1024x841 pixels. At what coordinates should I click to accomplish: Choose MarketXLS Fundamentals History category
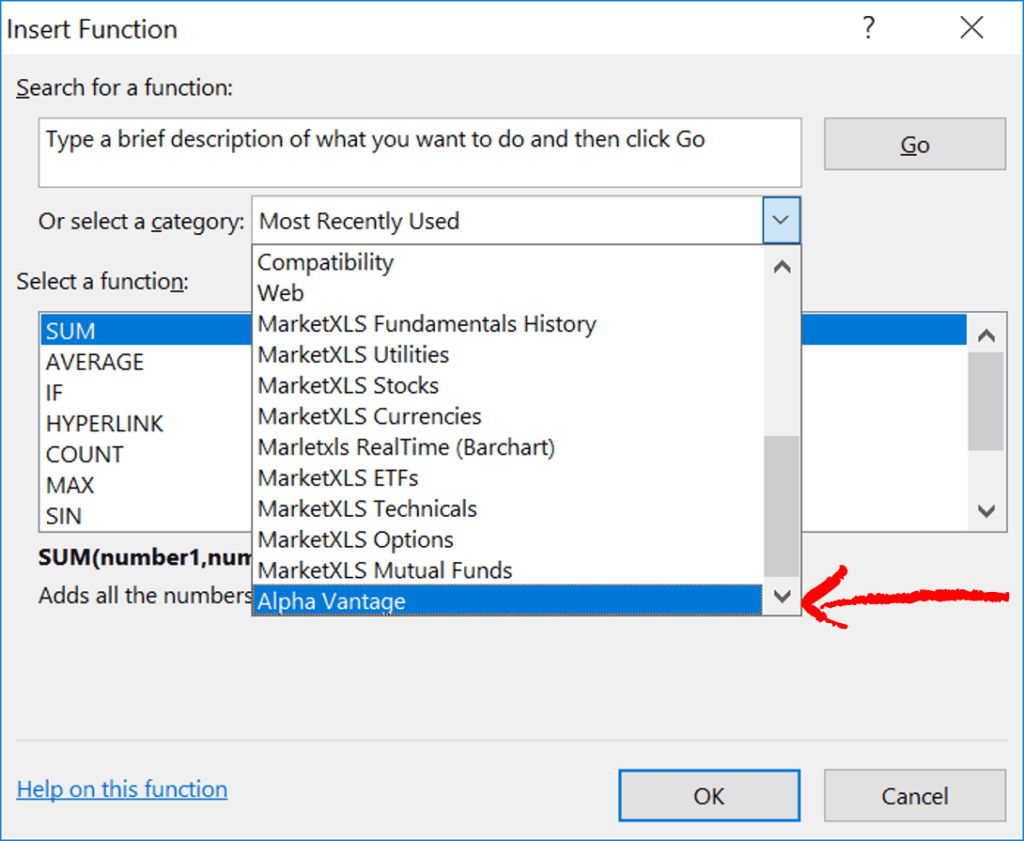click(x=507, y=324)
